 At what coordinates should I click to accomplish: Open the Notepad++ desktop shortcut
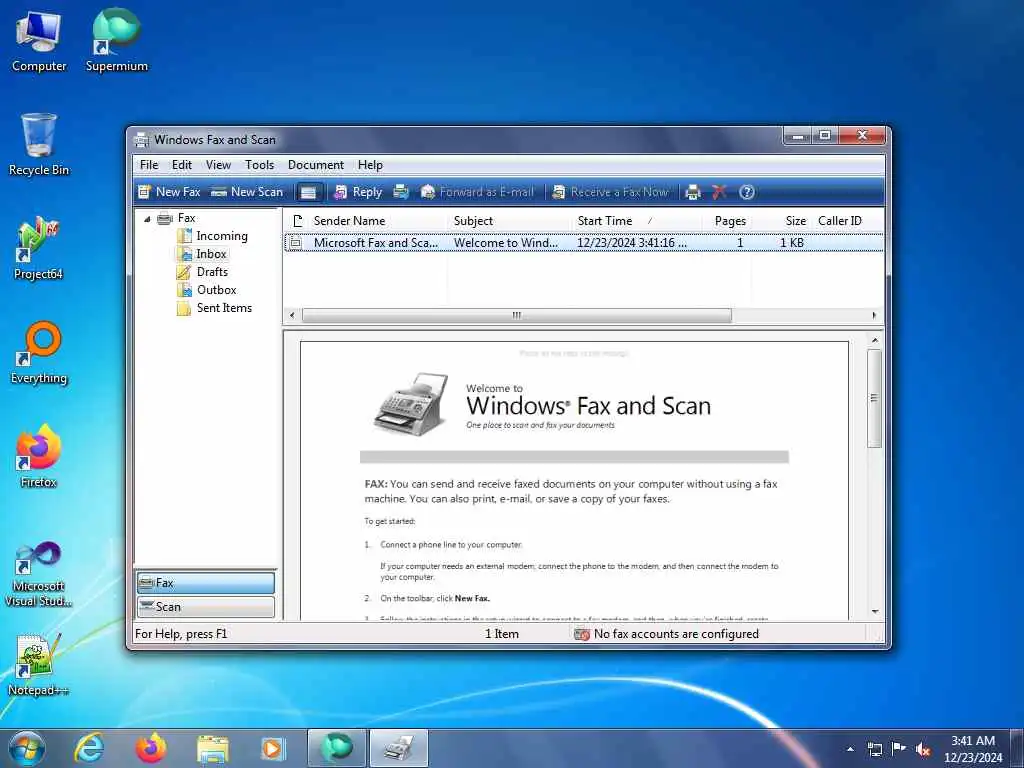[x=39, y=665]
